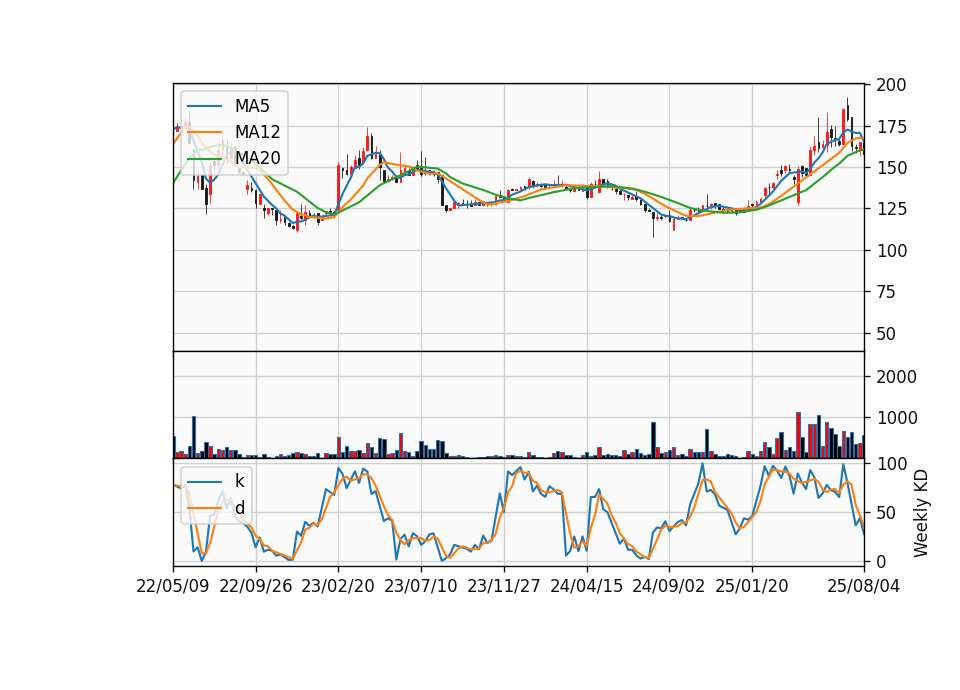Click the 24/04/15 date label
The width and height of the screenshot is (960, 690).
(x=587, y=586)
